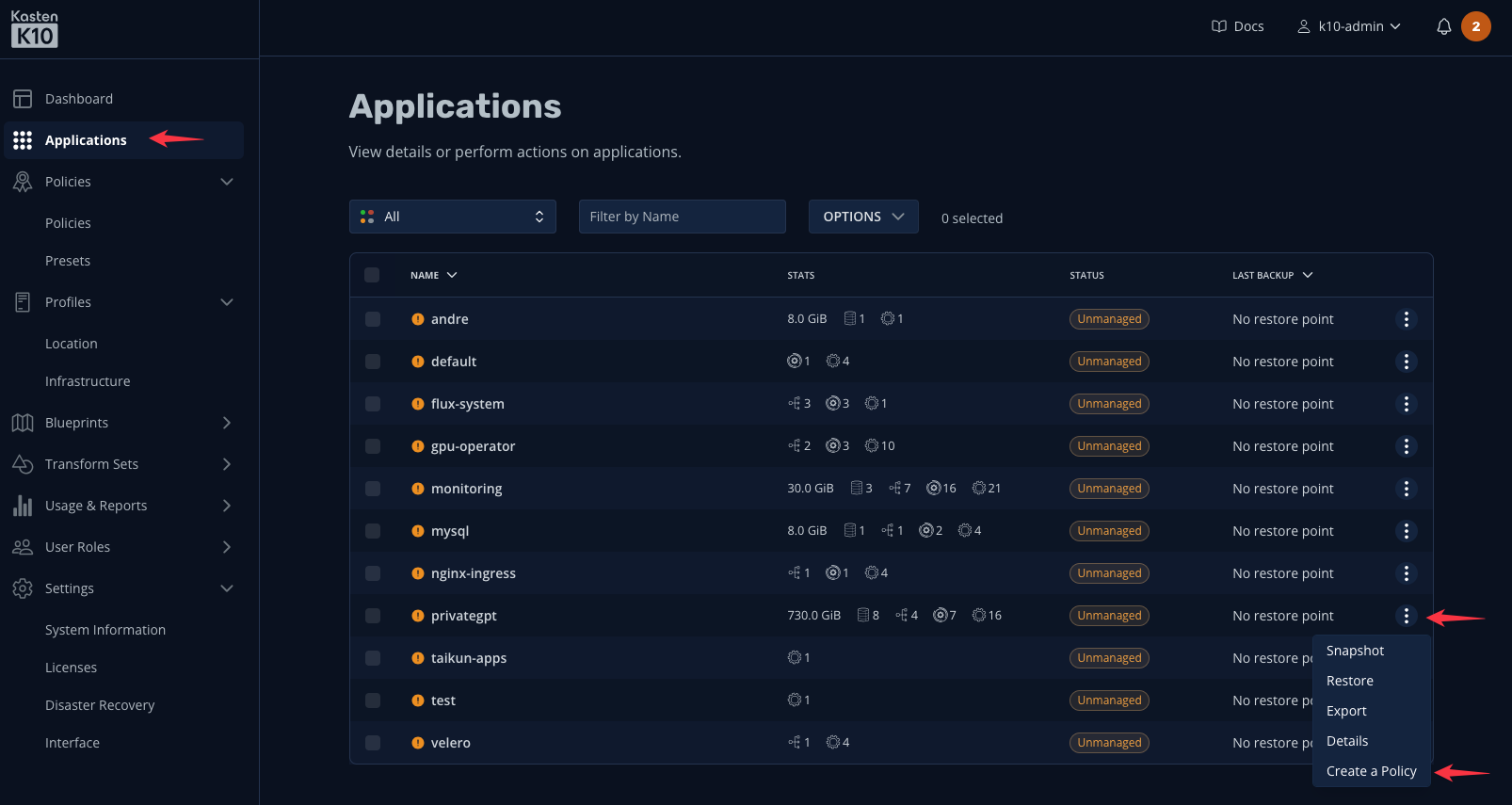This screenshot has width=1512, height=805.
Task: Go to Infrastructure profiles page
Action: [x=88, y=381]
